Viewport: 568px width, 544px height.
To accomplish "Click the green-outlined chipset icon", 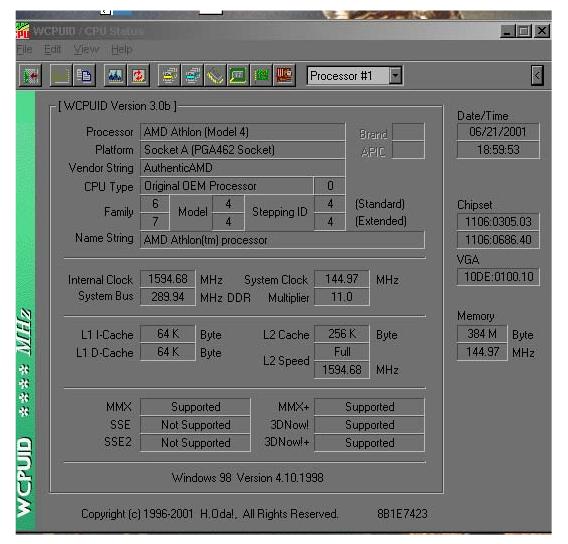I will coord(238,76).
